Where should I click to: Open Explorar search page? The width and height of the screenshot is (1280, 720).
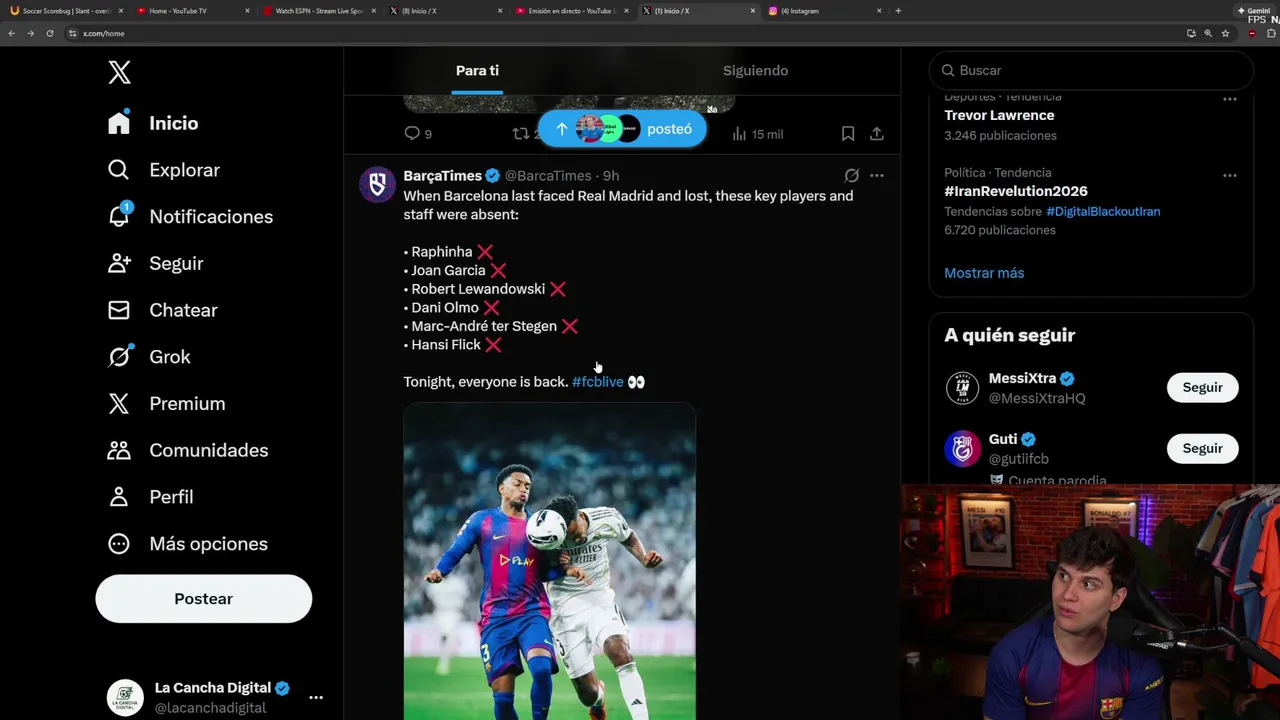(x=163, y=170)
